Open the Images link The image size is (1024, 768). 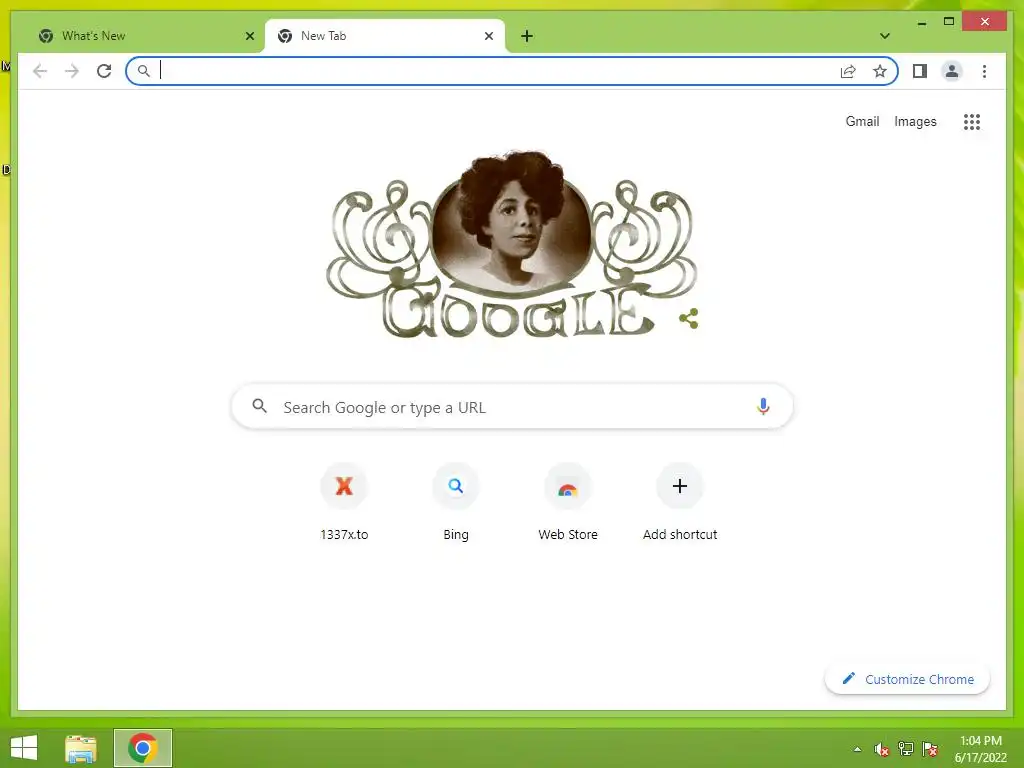(x=915, y=121)
